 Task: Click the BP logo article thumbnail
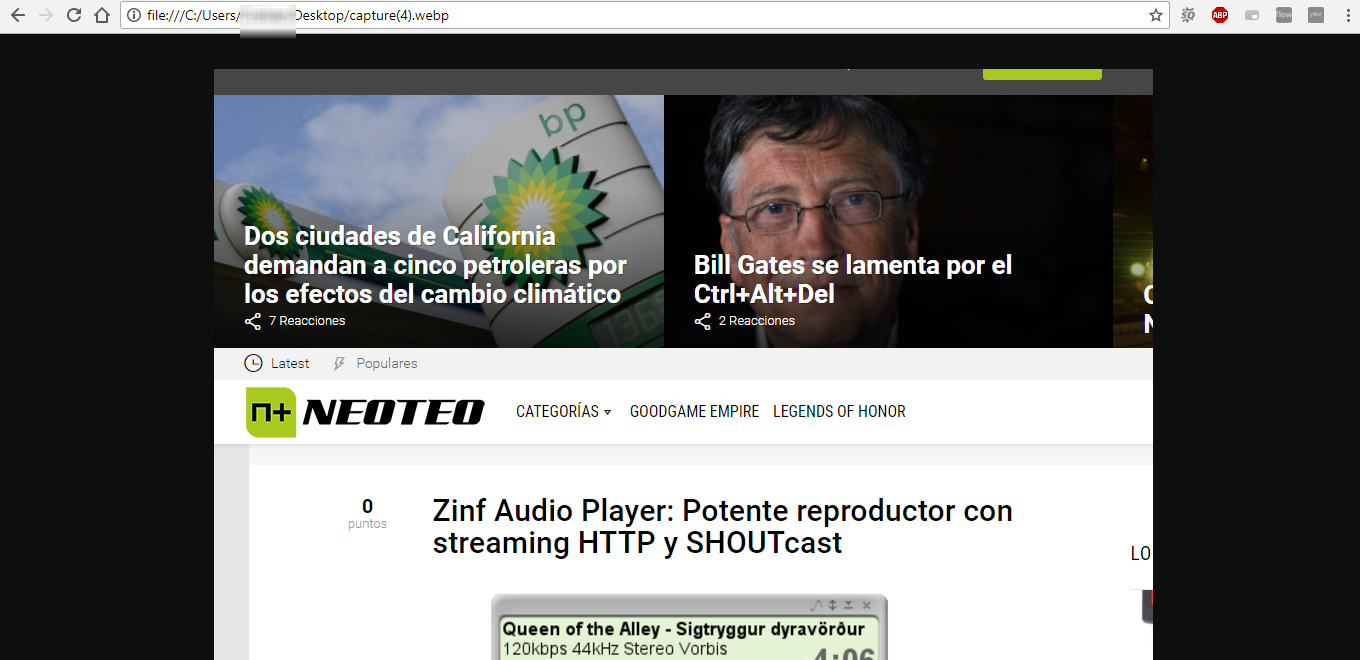pyautogui.click(x=439, y=221)
